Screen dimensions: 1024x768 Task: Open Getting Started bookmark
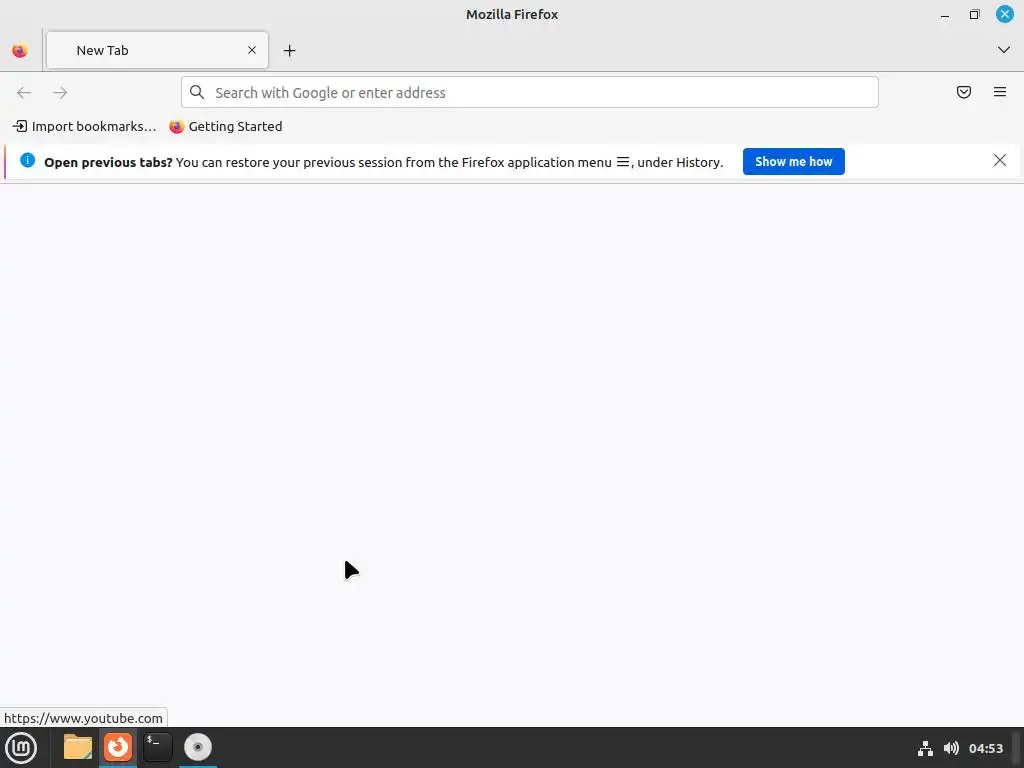click(x=226, y=127)
